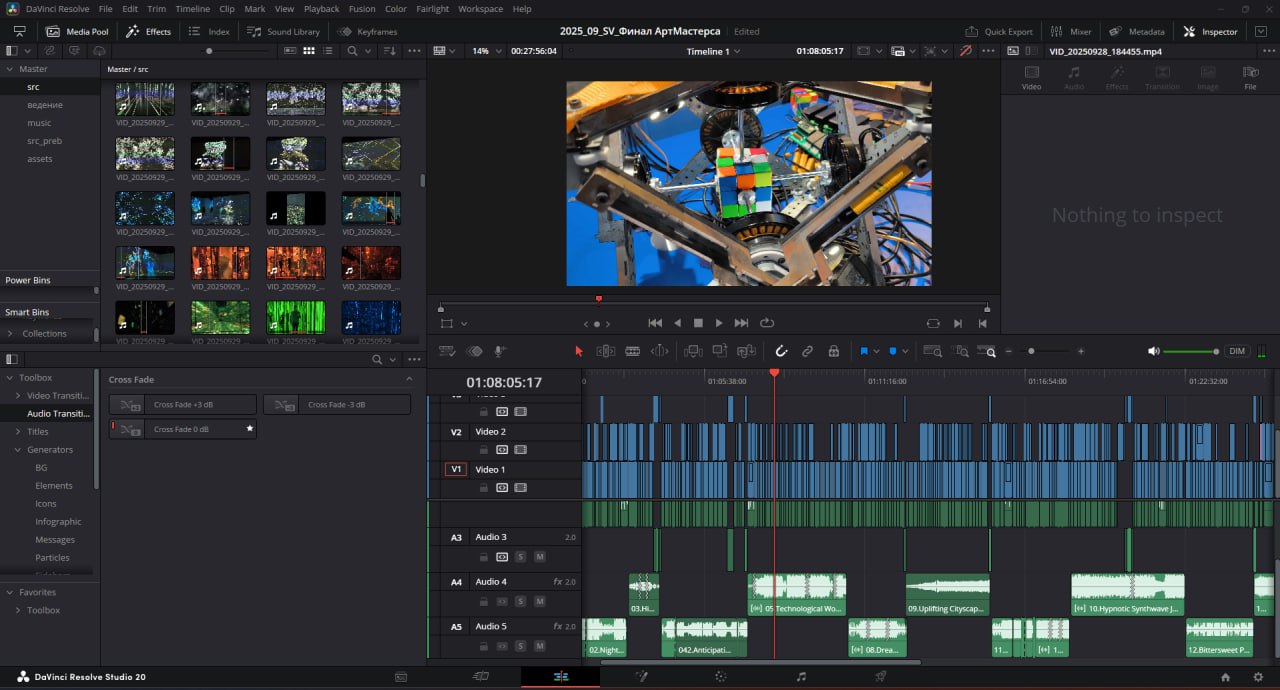Open the Fusion menu
1280x690 pixels.
tap(362, 9)
